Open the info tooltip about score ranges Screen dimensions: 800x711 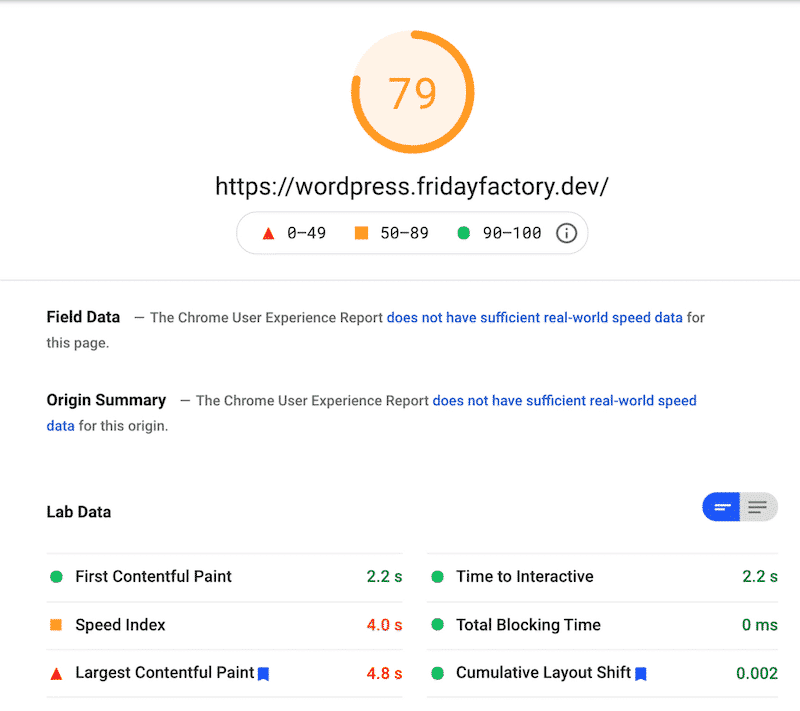(x=566, y=232)
